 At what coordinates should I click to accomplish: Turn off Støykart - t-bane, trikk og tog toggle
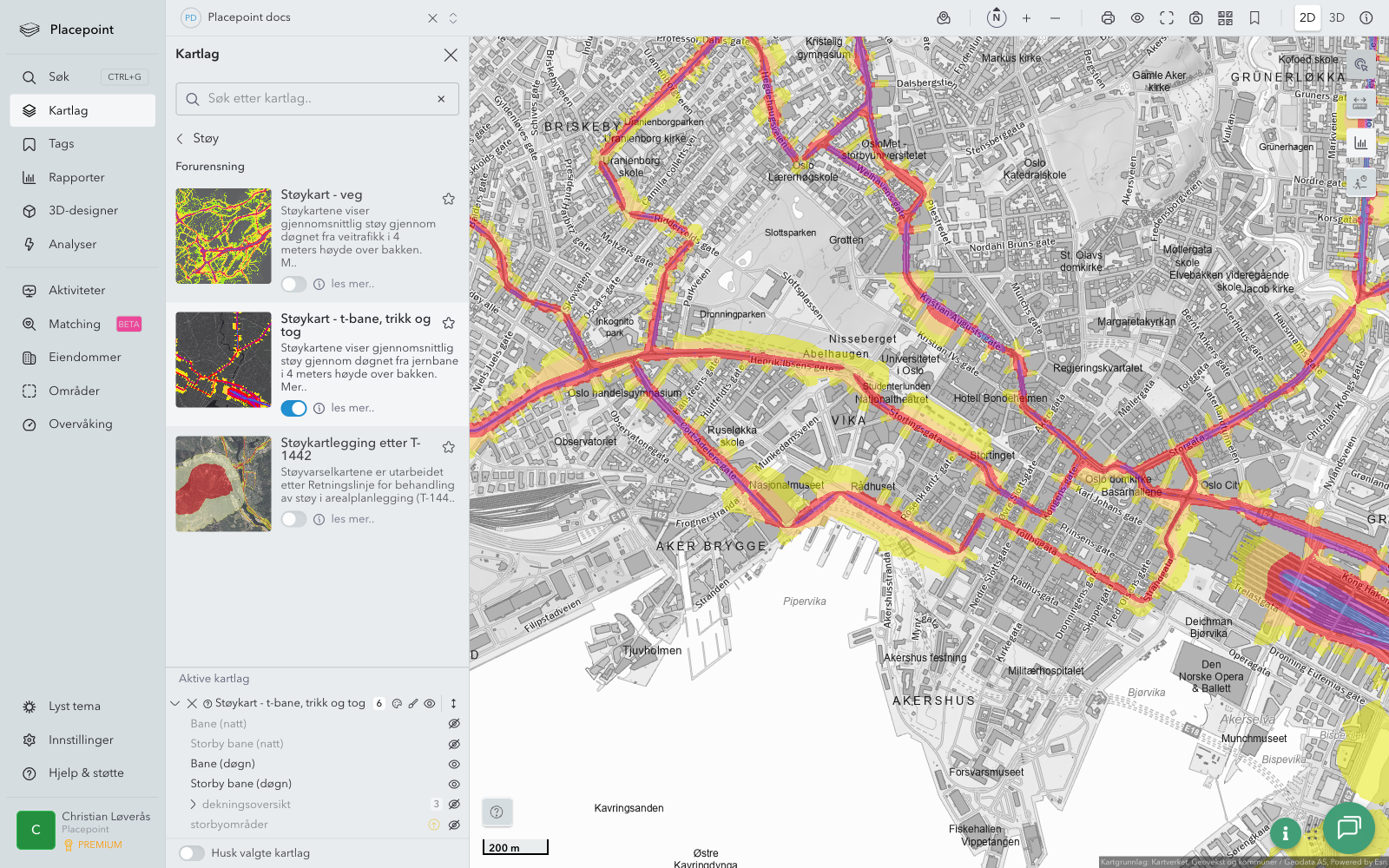click(x=293, y=408)
